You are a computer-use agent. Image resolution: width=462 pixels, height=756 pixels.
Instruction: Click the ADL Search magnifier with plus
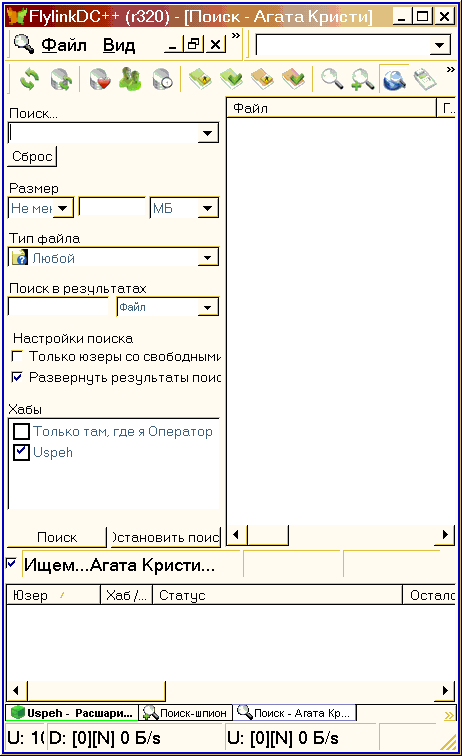point(363,79)
